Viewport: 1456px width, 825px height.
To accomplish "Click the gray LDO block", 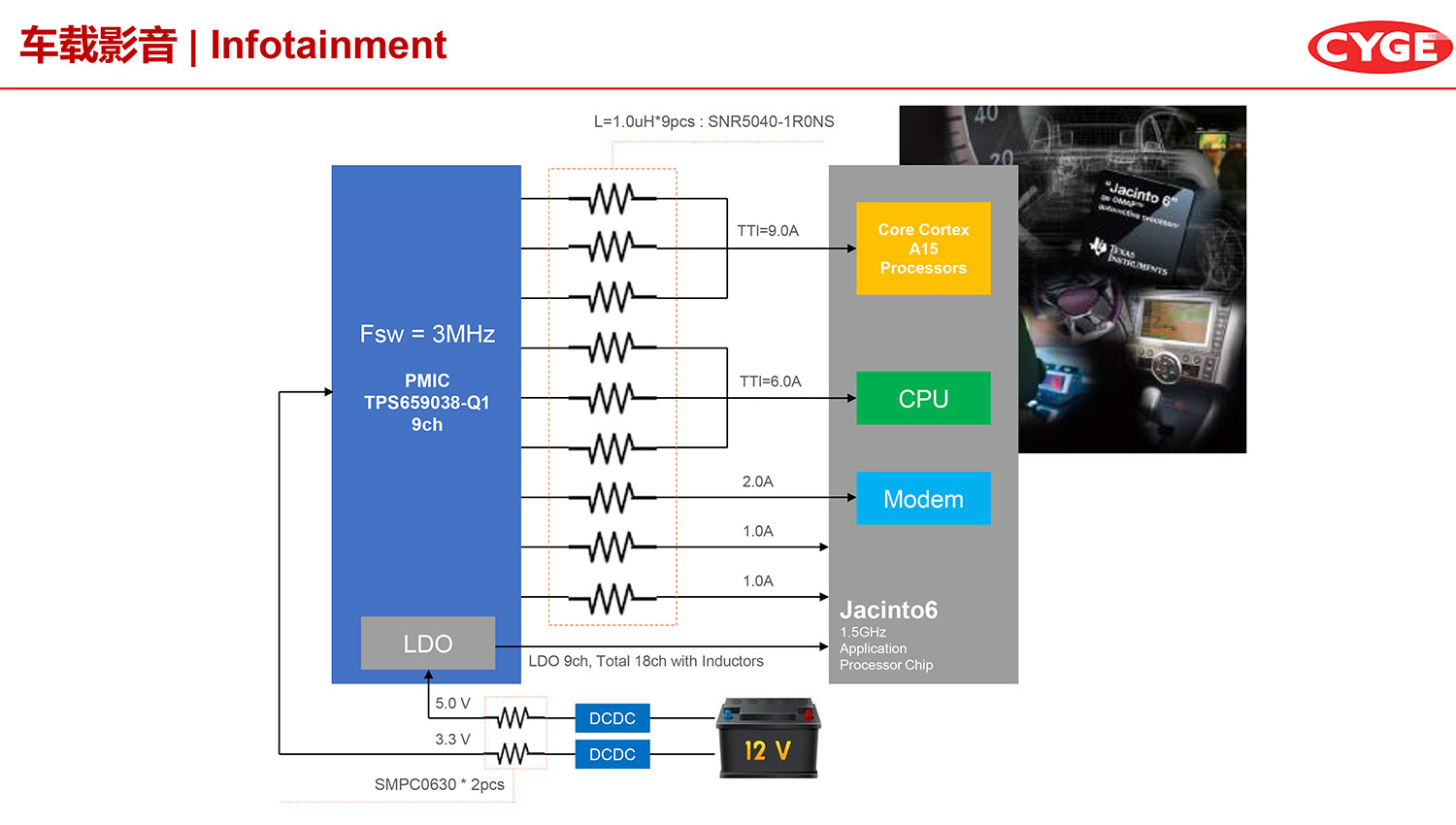I will 428,643.
